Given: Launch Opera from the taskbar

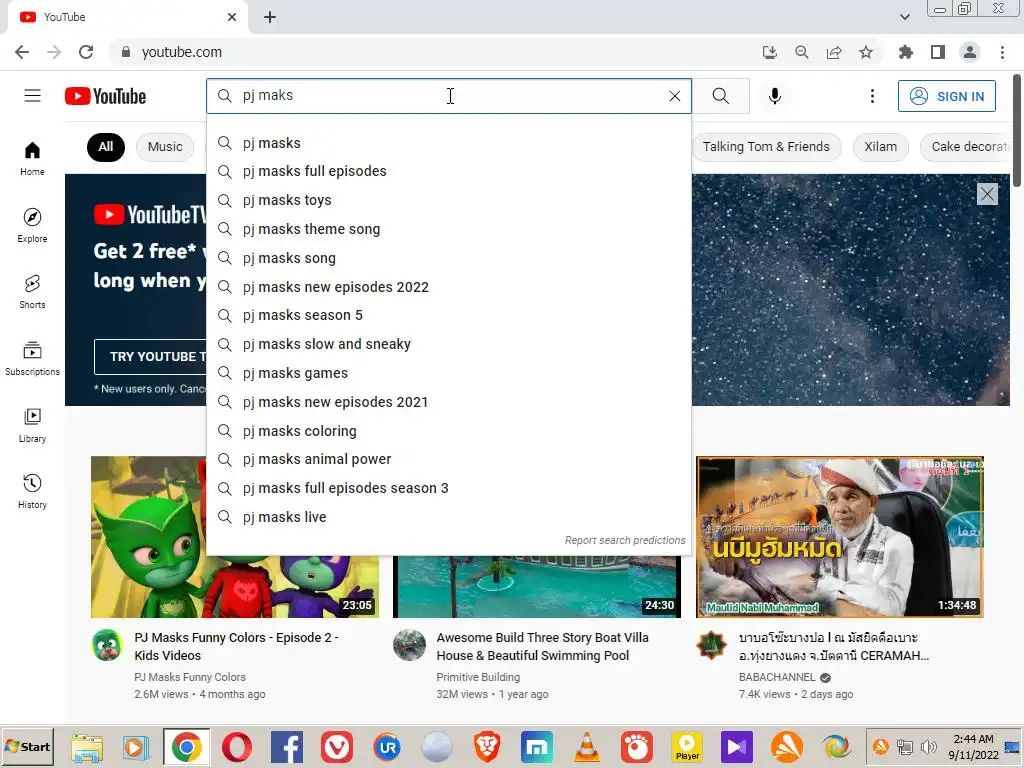Looking at the screenshot, I should 236,747.
